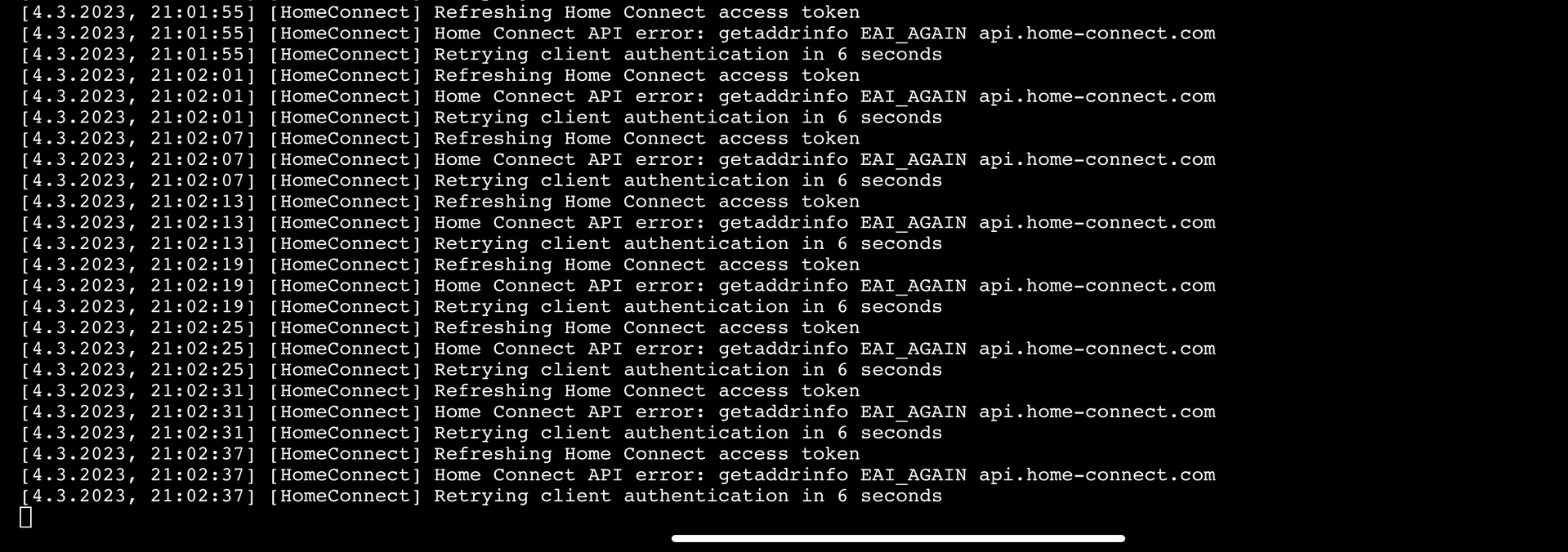Select the 21:02:31 Home Connect API error line
Screen dimensions: 1568x552
[618, 412]
